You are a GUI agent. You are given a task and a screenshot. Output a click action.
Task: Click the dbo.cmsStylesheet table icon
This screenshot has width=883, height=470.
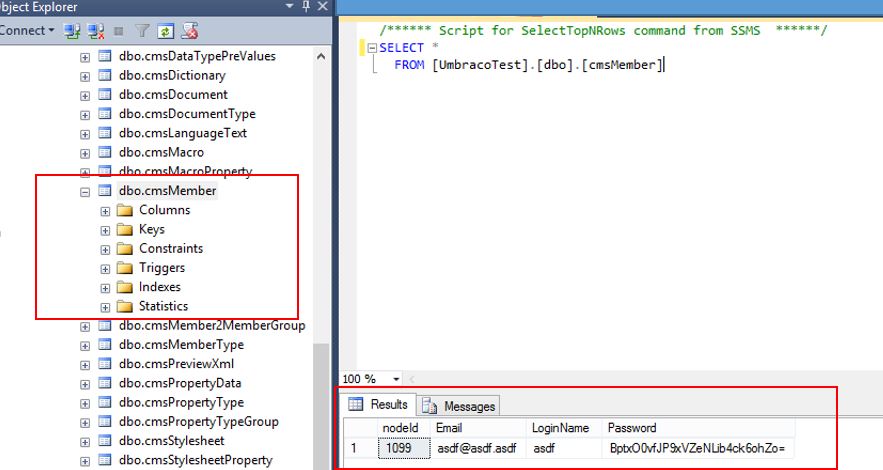(105, 441)
